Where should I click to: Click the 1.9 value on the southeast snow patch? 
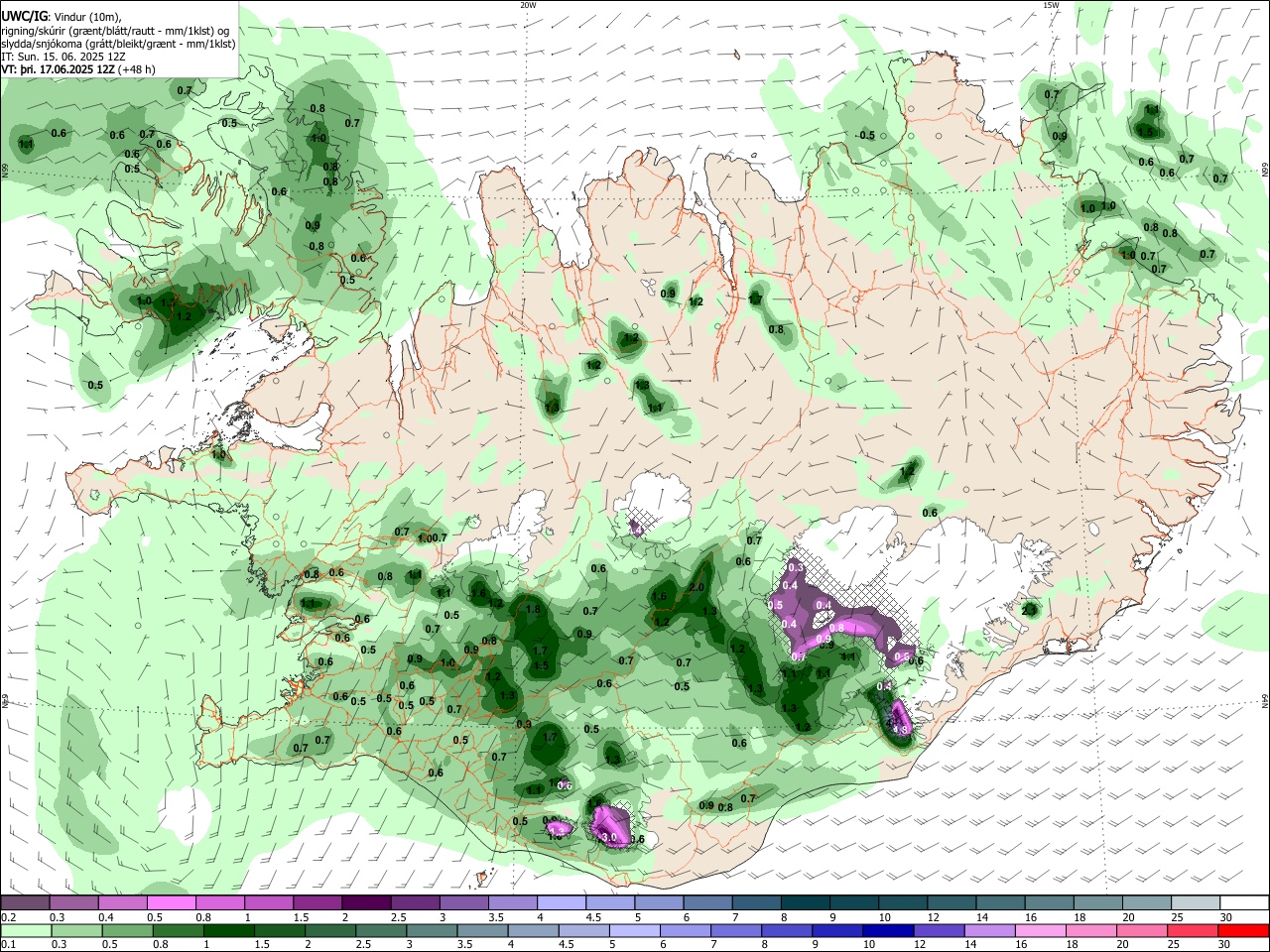click(x=901, y=729)
